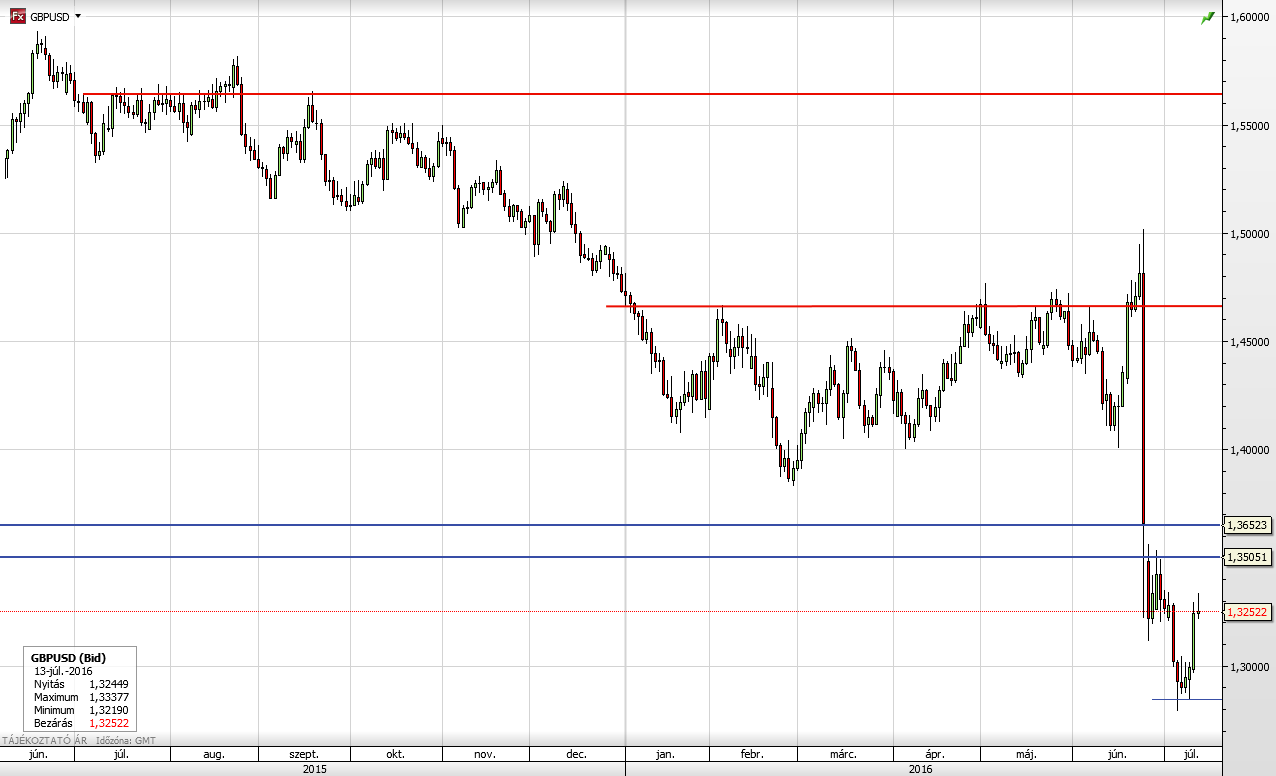Screen dimensions: 1276x776
Task: Click the red 1,32522 current price axis label
Action: (x=1248, y=611)
